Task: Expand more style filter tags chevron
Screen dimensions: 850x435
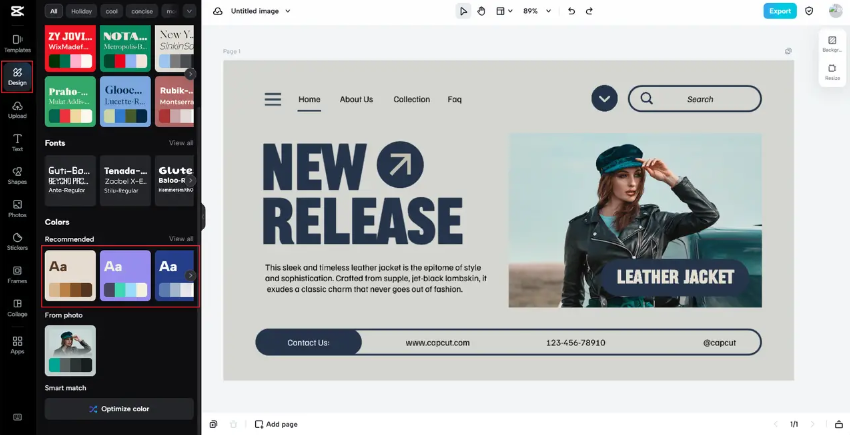Action: (189, 11)
